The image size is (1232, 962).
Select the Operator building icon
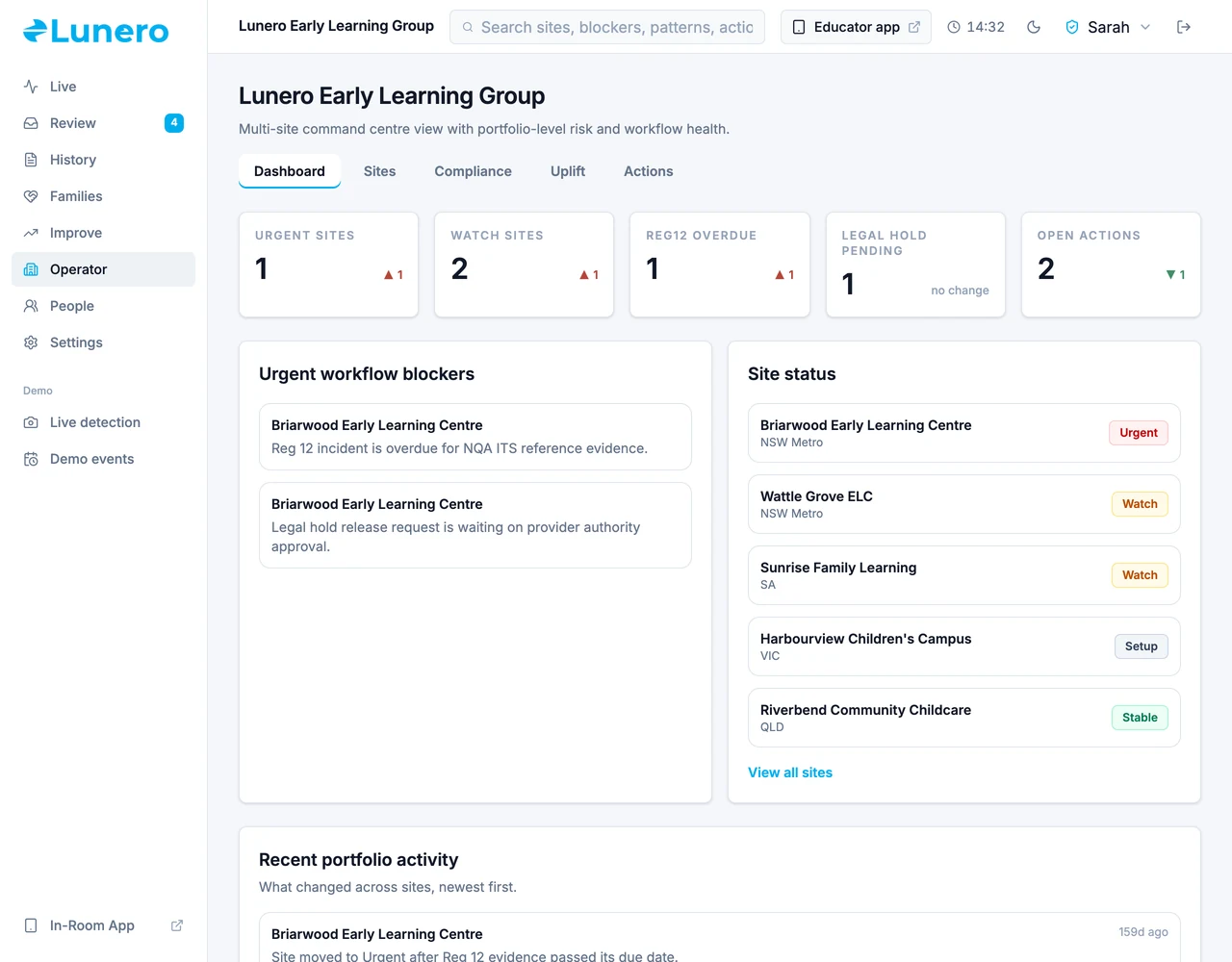(x=31, y=269)
